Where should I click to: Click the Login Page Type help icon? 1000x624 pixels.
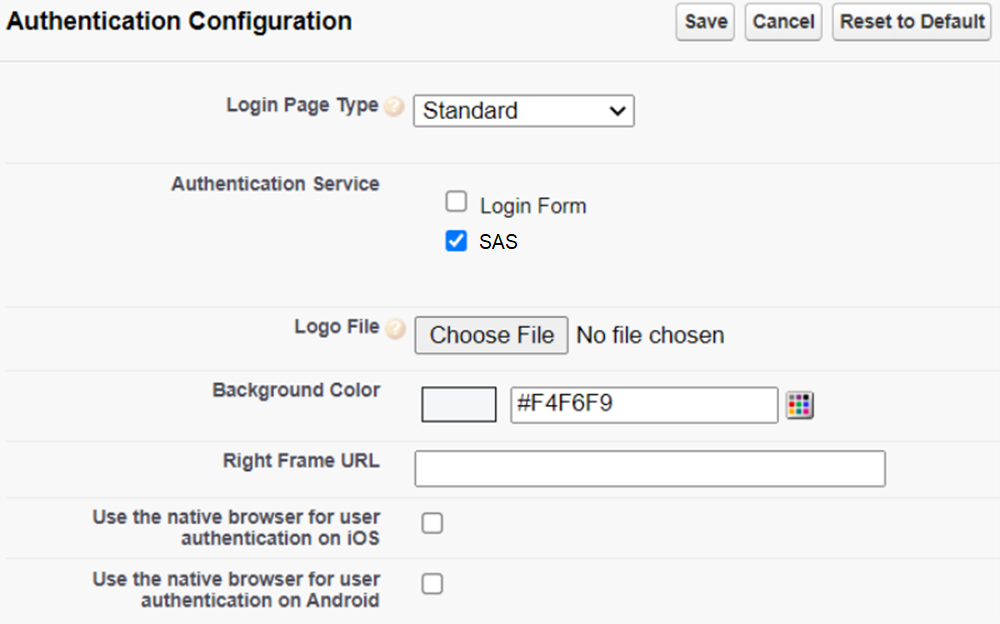[394, 107]
